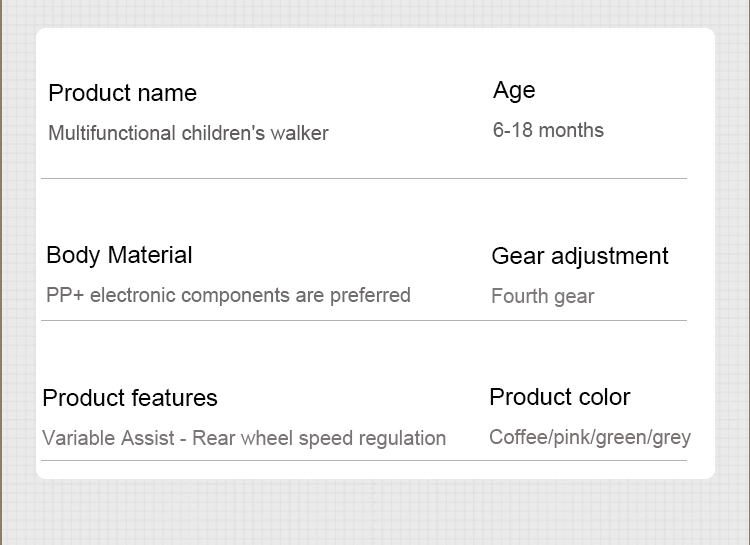Pick the word "pink" in color list

tap(569, 437)
